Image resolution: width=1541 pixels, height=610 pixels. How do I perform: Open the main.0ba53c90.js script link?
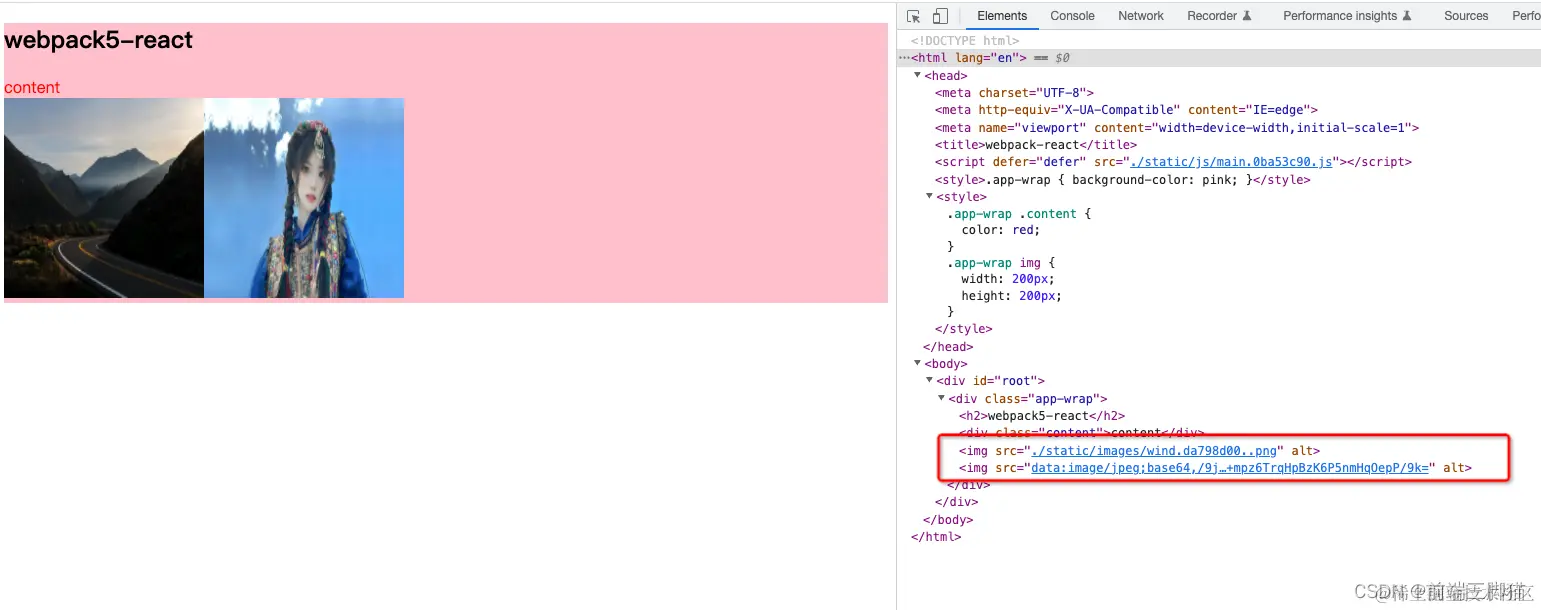[x=1231, y=162]
